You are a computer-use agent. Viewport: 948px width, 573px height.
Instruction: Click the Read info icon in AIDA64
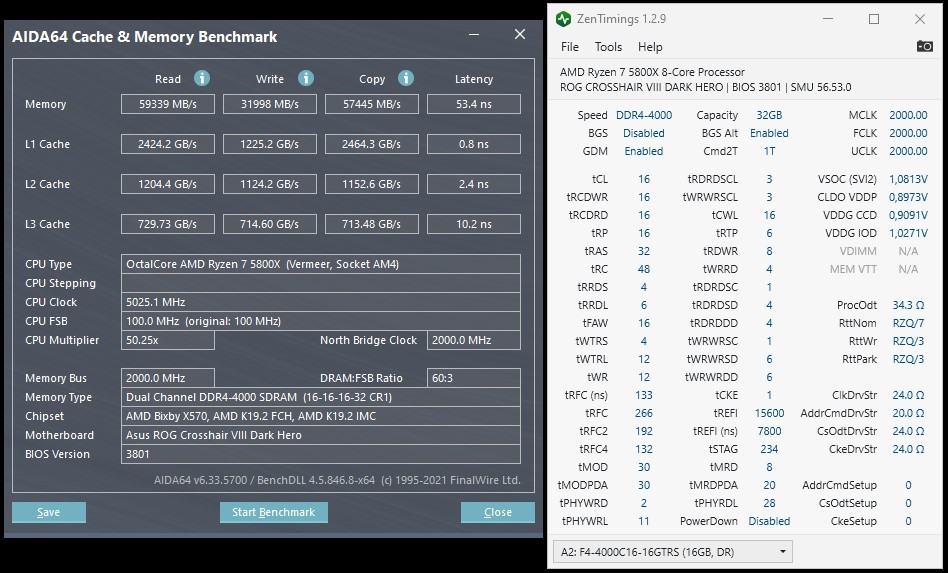coord(201,78)
